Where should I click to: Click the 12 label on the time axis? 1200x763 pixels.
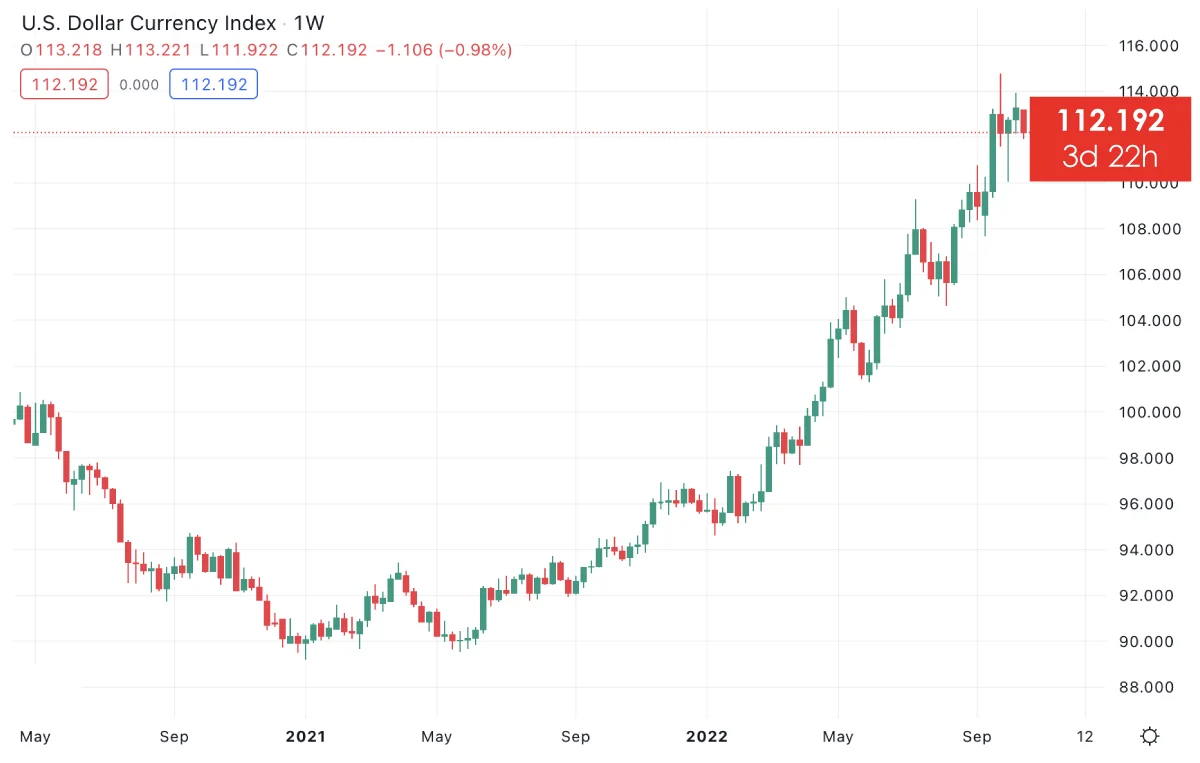[1085, 736]
